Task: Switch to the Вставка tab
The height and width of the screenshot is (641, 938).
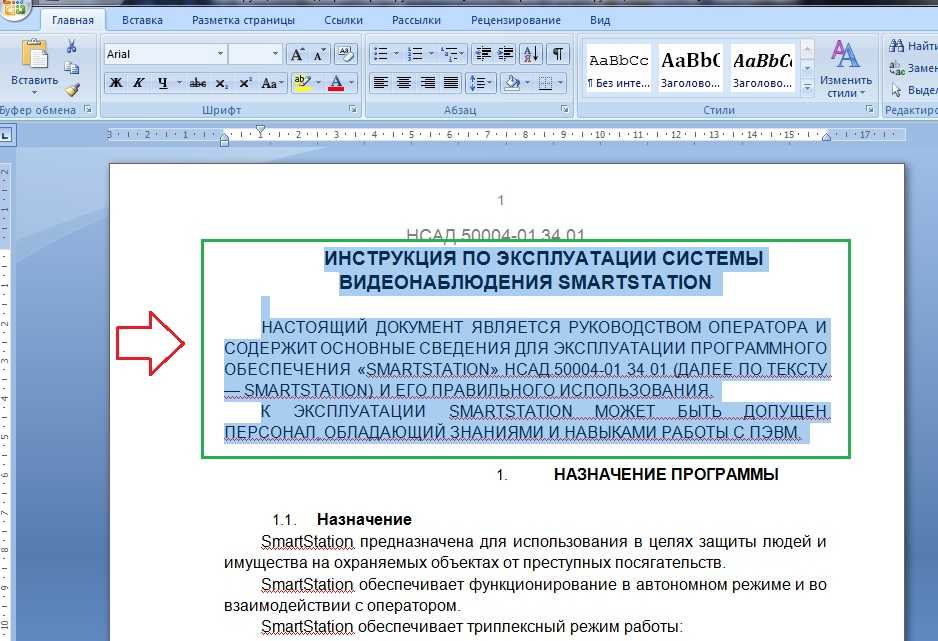Action: pyautogui.click(x=143, y=20)
